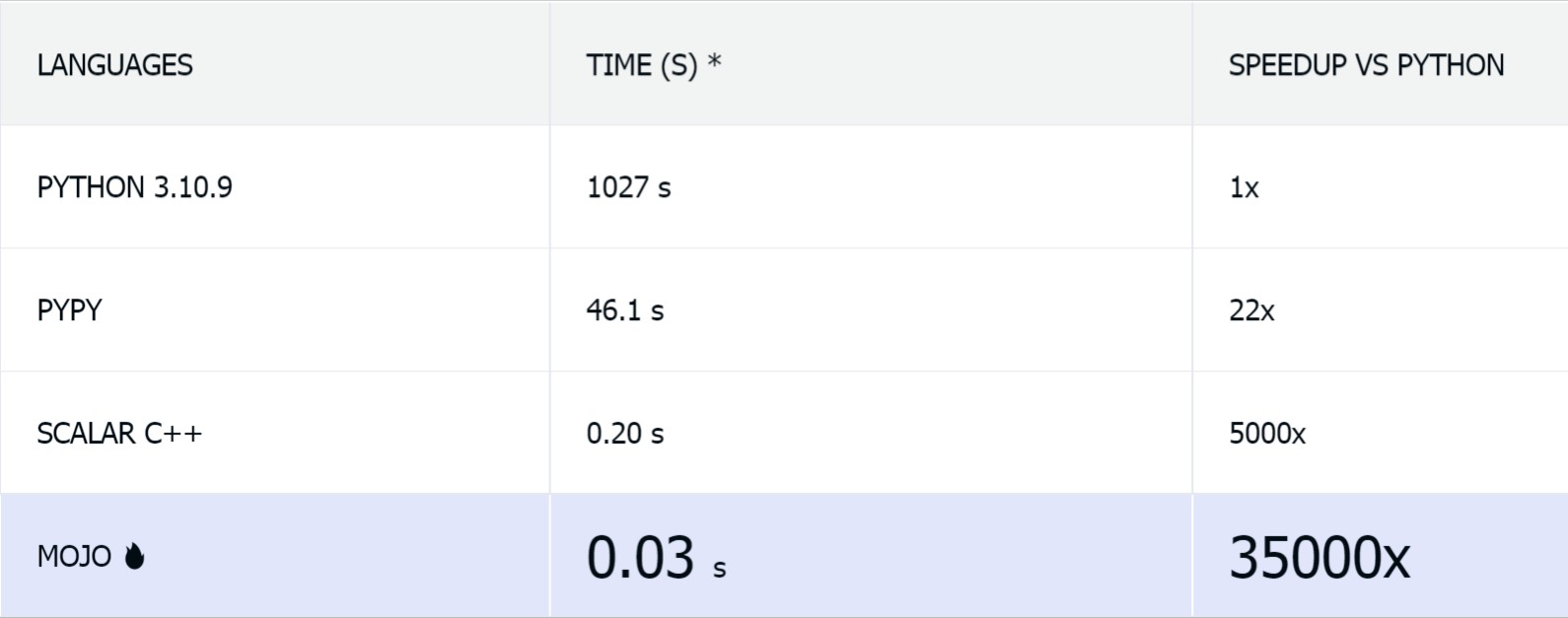Click the s unit after 46.1

tap(658, 312)
